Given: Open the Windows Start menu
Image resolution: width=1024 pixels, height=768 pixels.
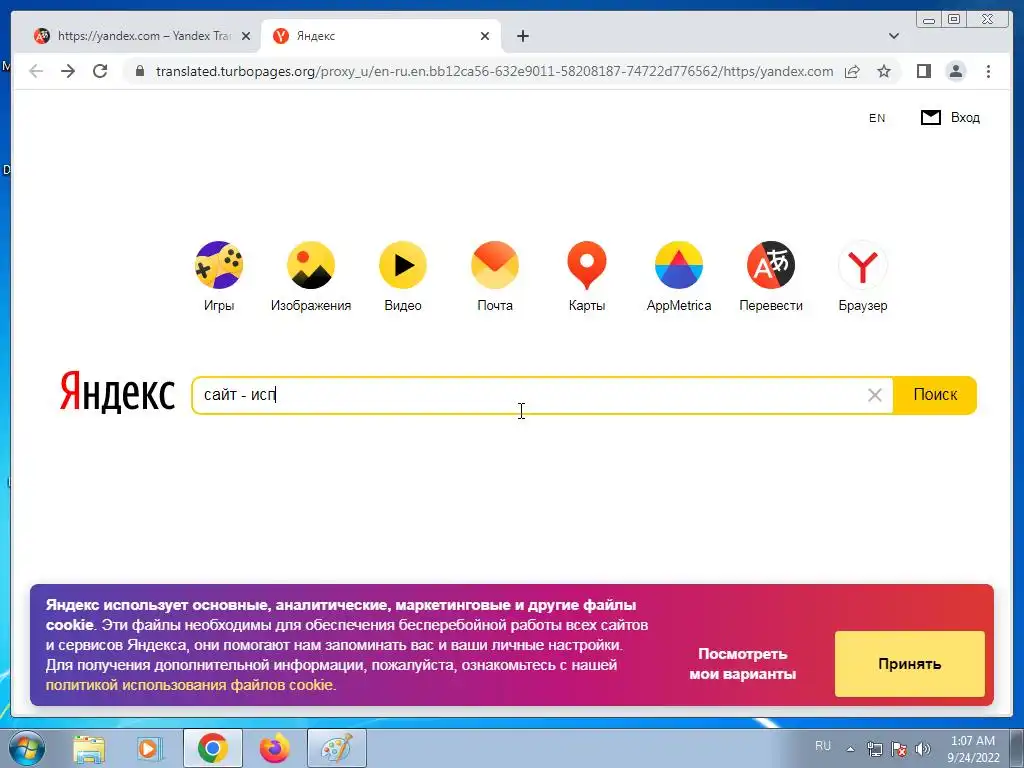Looking at the screenshot, I should click(x=26, y=748).
